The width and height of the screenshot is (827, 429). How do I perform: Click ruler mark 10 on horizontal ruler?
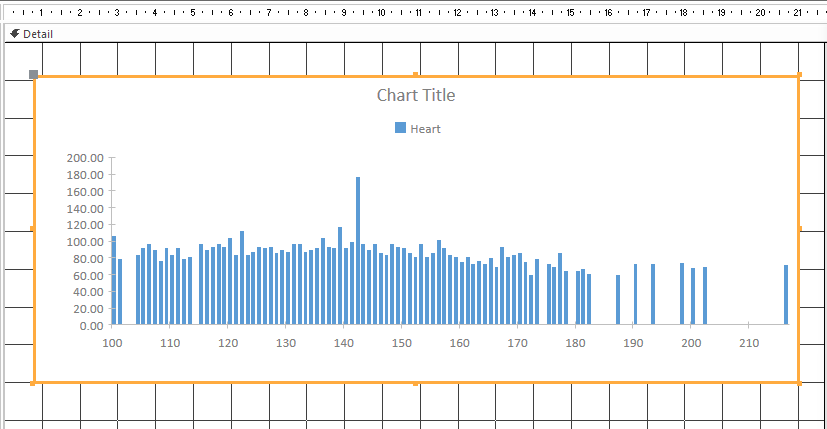point(381,12)
